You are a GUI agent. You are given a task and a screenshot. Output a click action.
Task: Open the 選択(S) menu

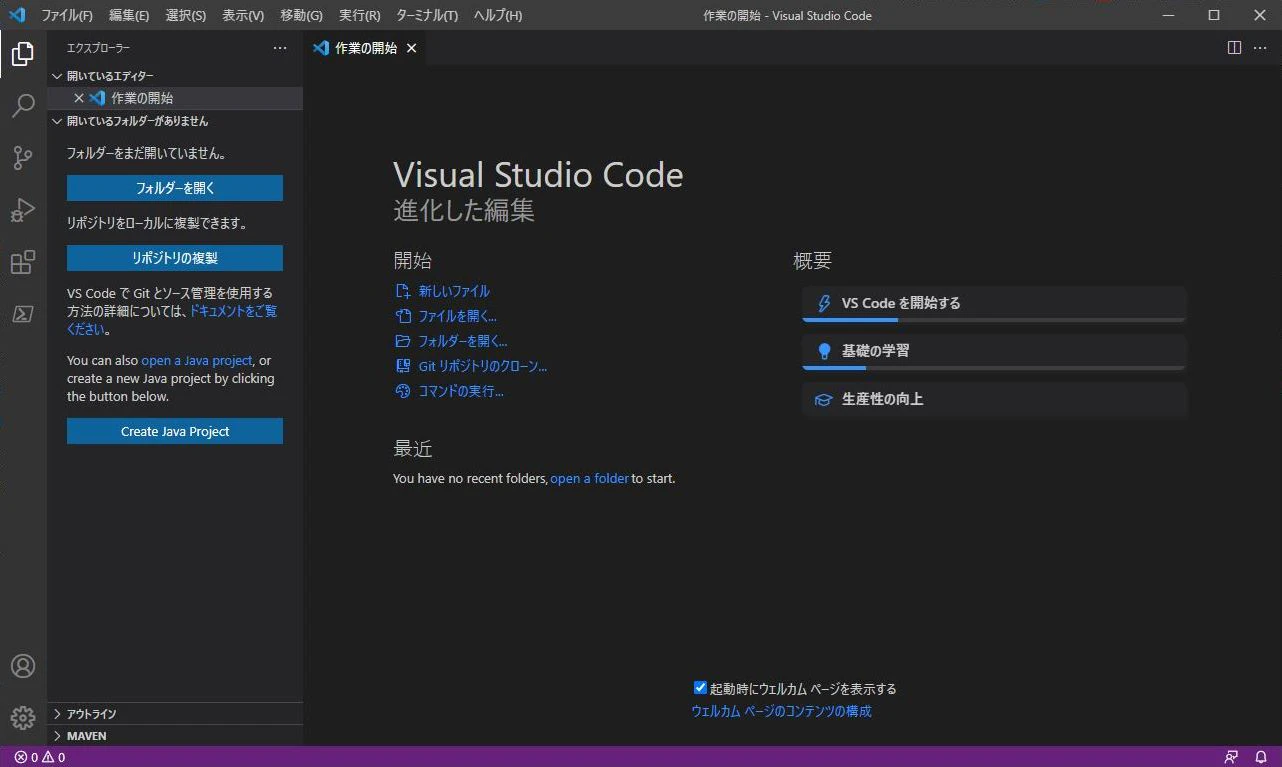pyautogui.click(x=185, y=15)
